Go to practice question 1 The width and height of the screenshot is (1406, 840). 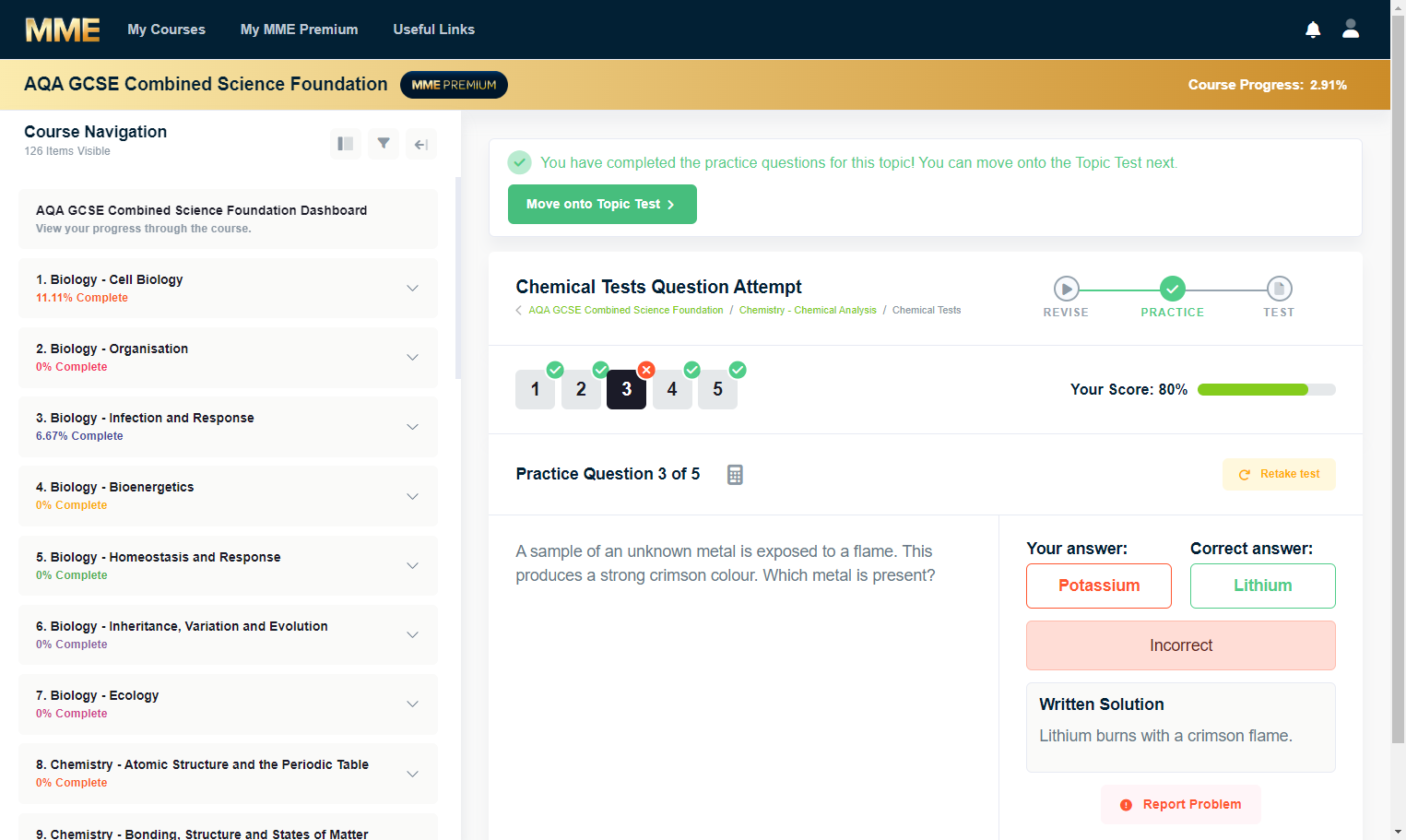535,389
